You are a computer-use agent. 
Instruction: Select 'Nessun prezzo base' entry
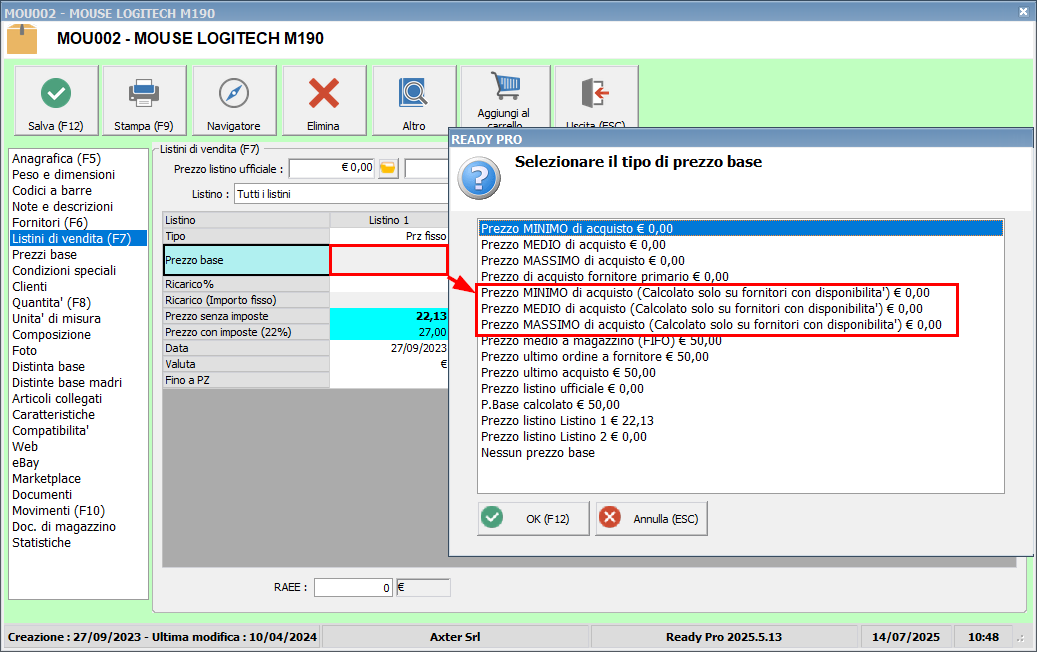point(741,452)
